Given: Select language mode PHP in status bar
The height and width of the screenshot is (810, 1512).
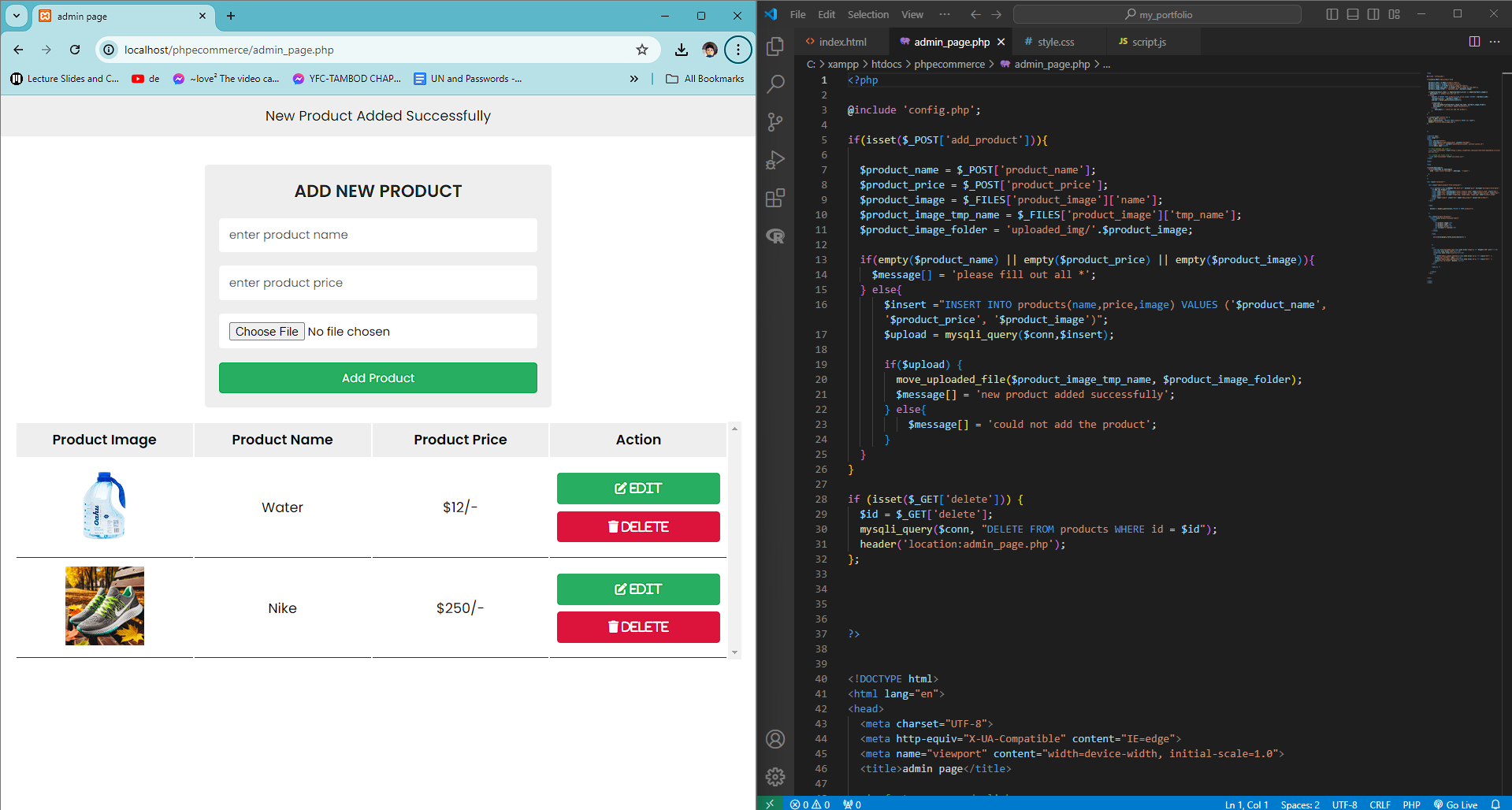Looking at the screenshot, I should (1412, 804).
